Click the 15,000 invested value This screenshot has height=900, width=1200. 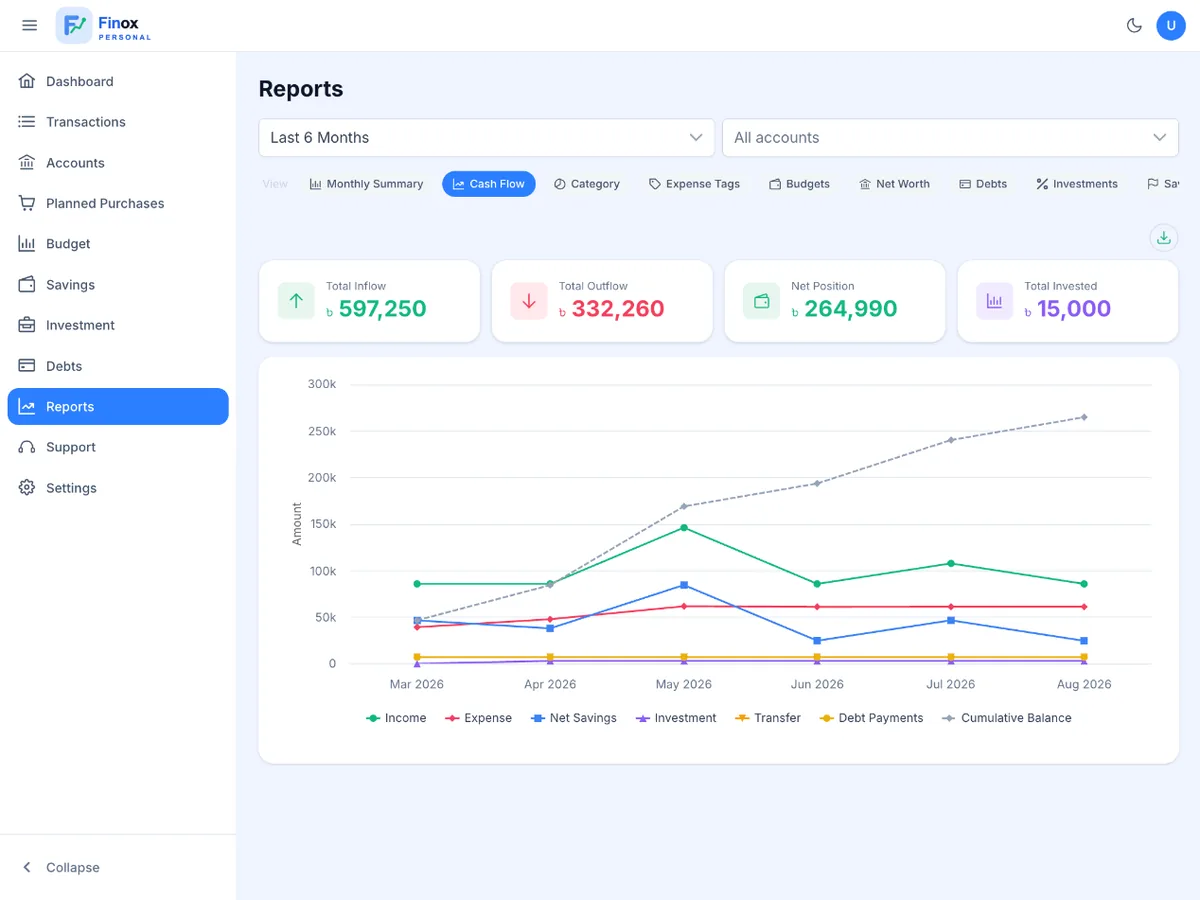[1074, 309]
